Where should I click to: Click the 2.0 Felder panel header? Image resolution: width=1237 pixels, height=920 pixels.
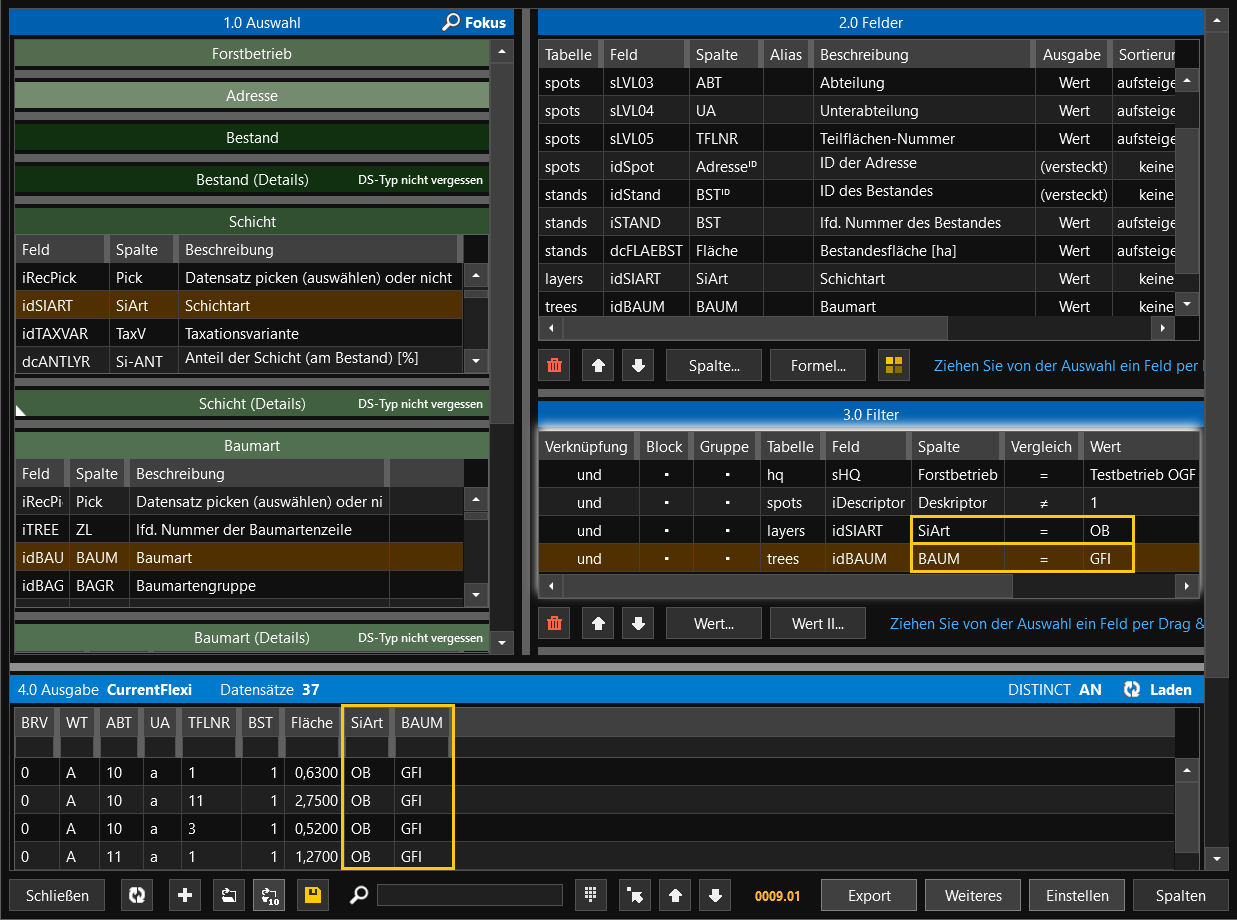point(870,22)
